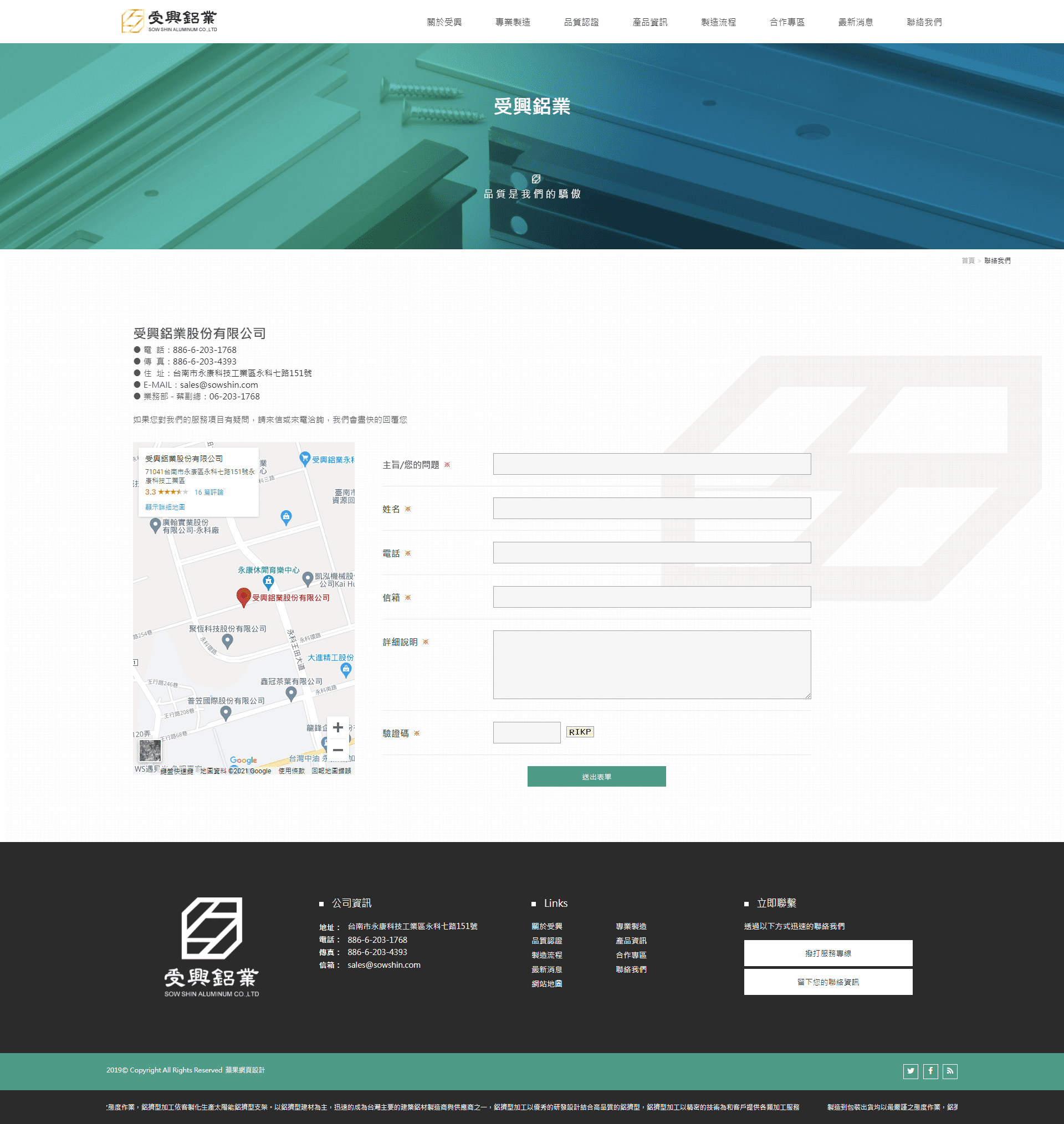Click E-MAIL sales@sowshin.com in contact list
The height and width of the screenshot is (1124, 1064).
tap(219, 385)
